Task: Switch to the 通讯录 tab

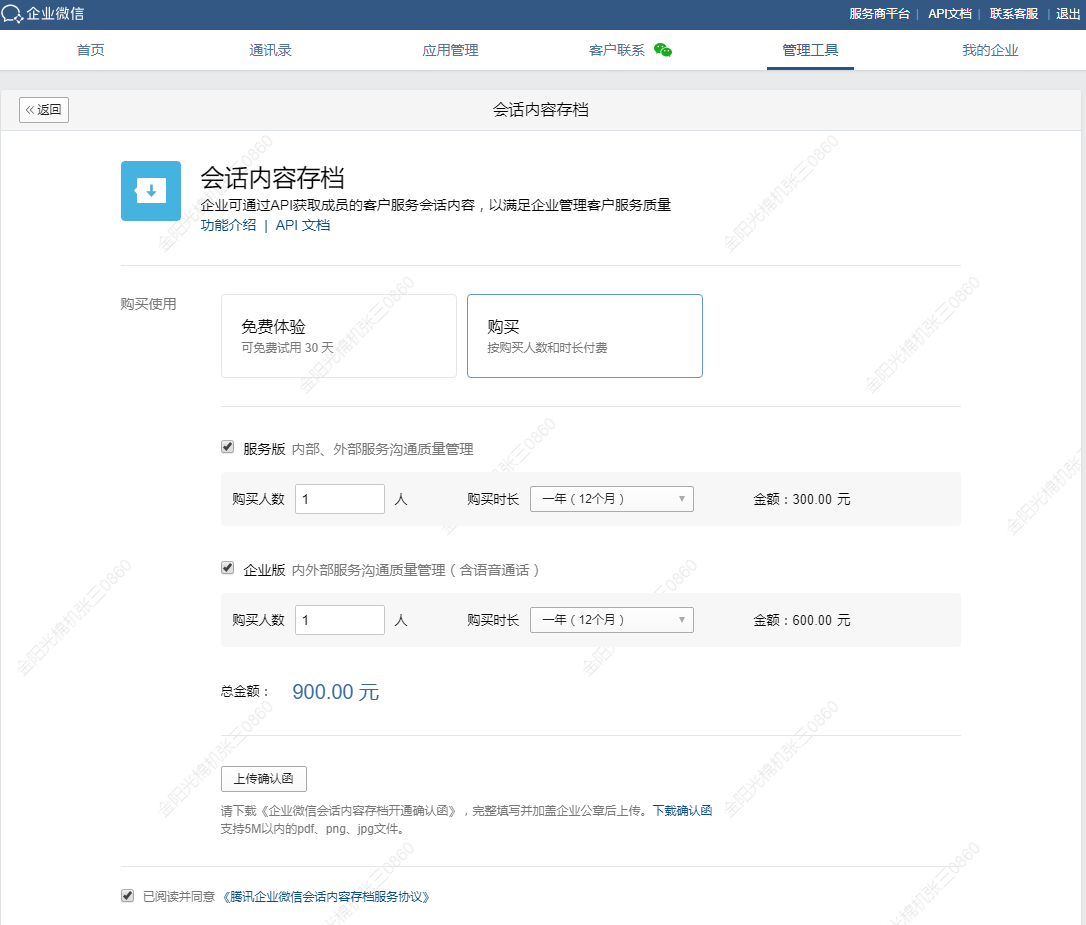Action: click(270, 50)
